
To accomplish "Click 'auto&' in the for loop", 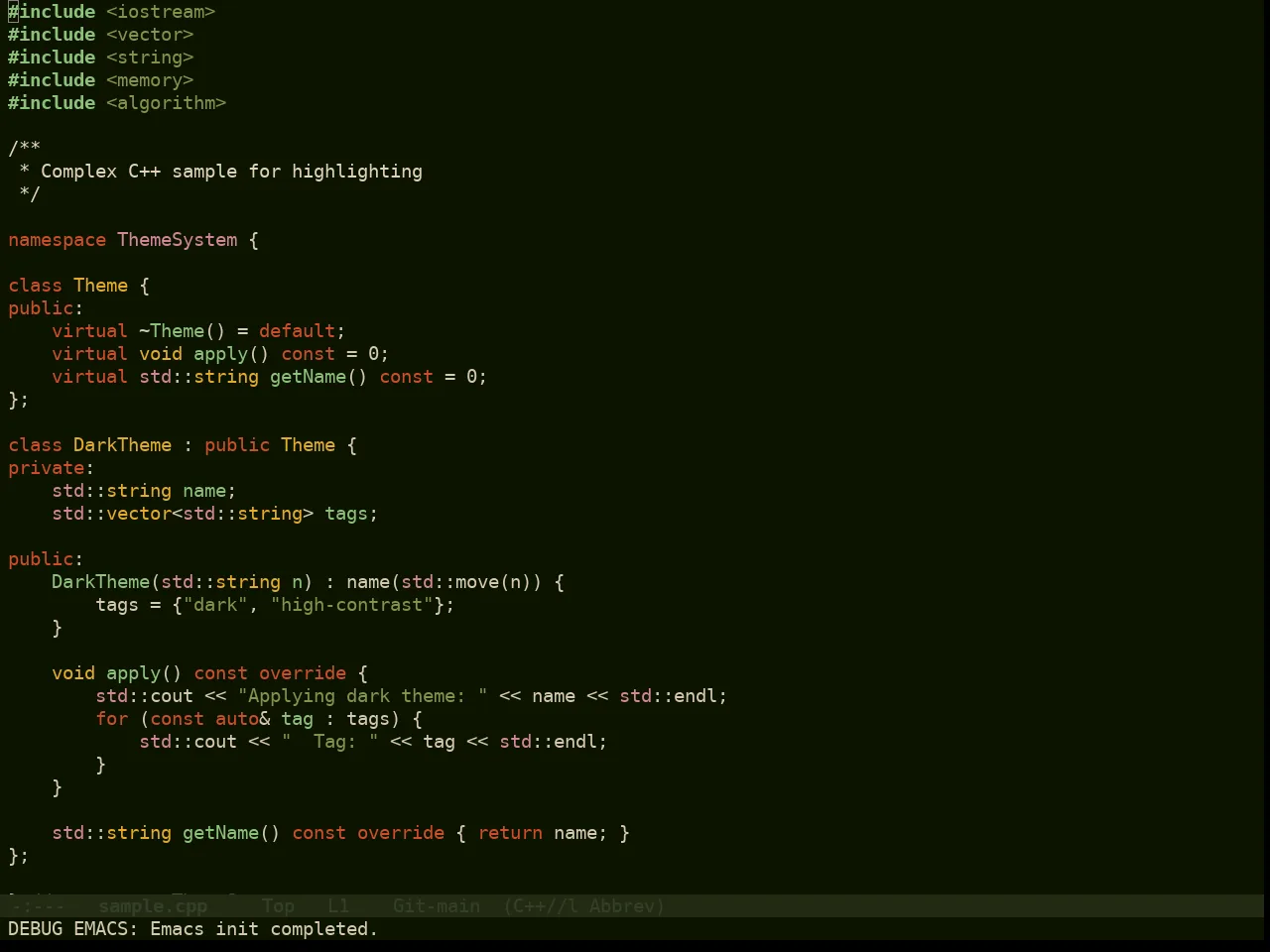I will pos(242,719).
